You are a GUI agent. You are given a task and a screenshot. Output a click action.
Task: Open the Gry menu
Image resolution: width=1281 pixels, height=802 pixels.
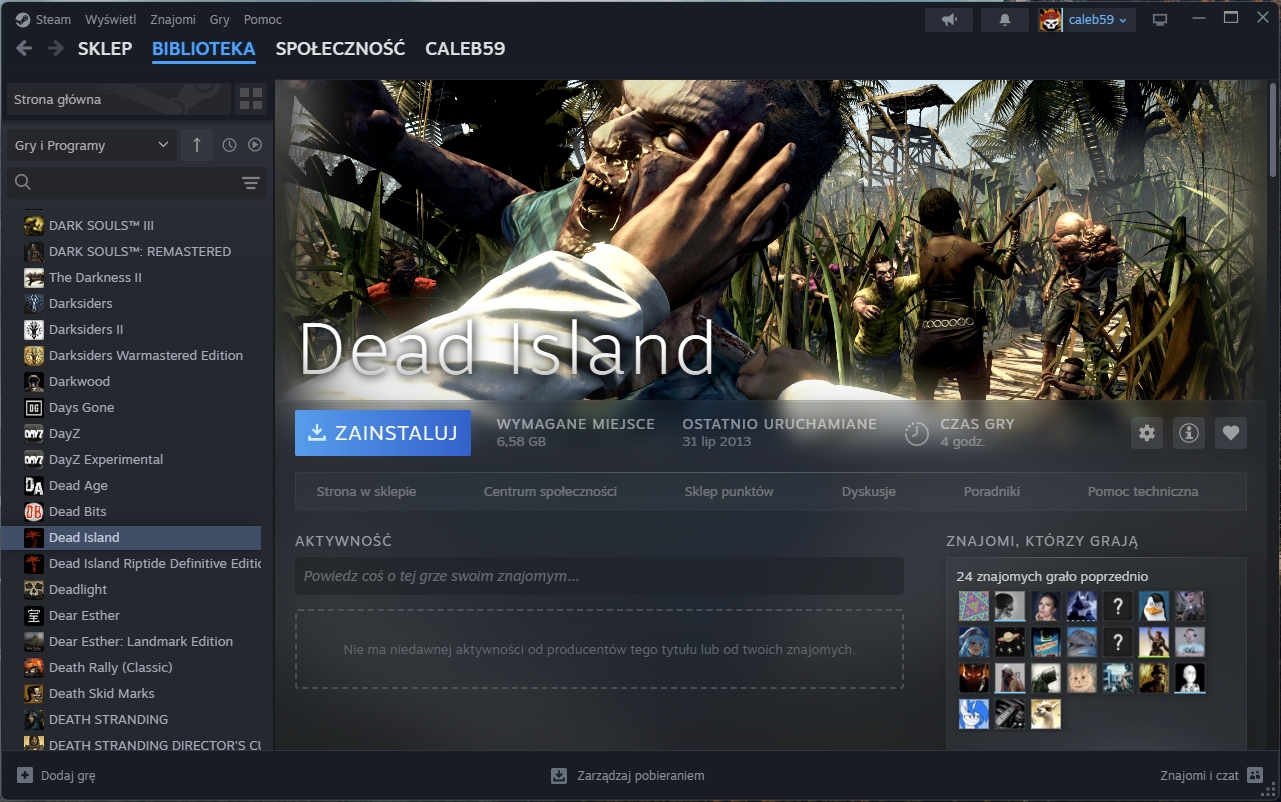[x=220, y=20]
